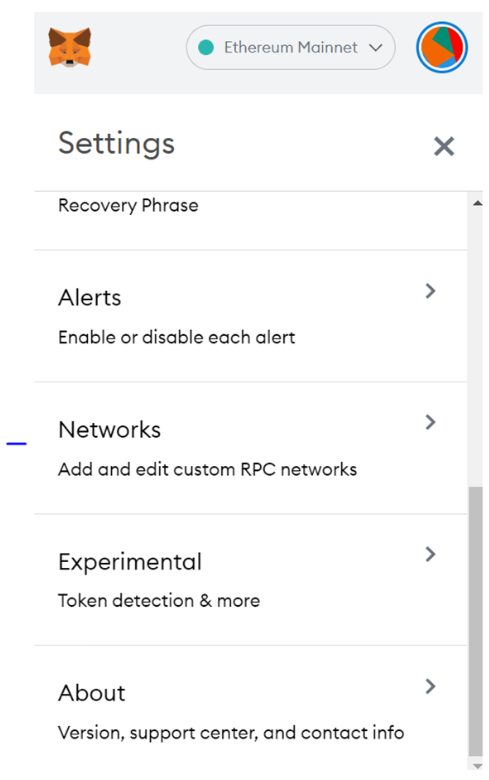Click the Recovery Phrase text
The width and height of the screenshot is (489, 780).
click(x=128, y=205)
